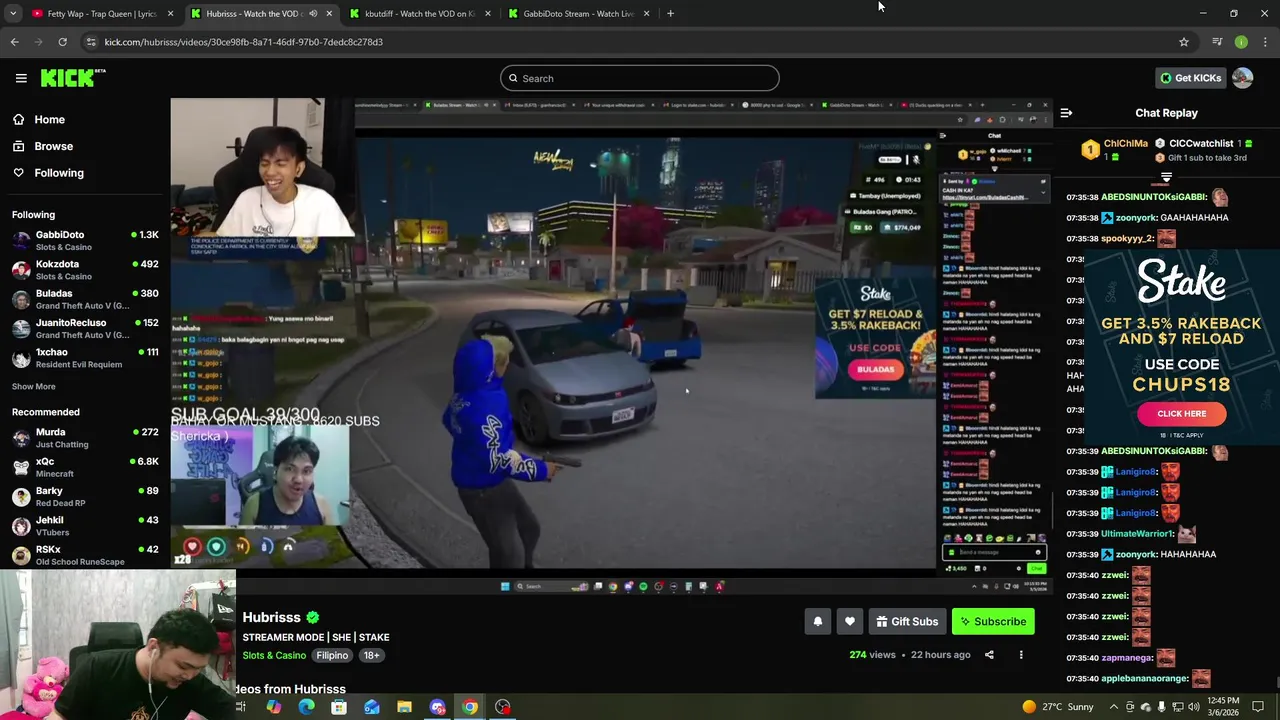Screen dimensions: 1280x720
Task: Click Slots & Casino category link
Action: [274, 655]
